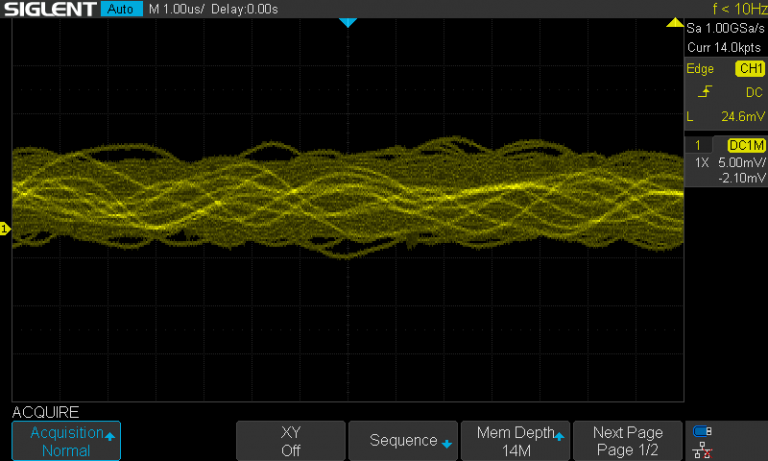Click the SIGLENT logo
Viewport: 768px width, 461px height.
(x=49, y=10)
